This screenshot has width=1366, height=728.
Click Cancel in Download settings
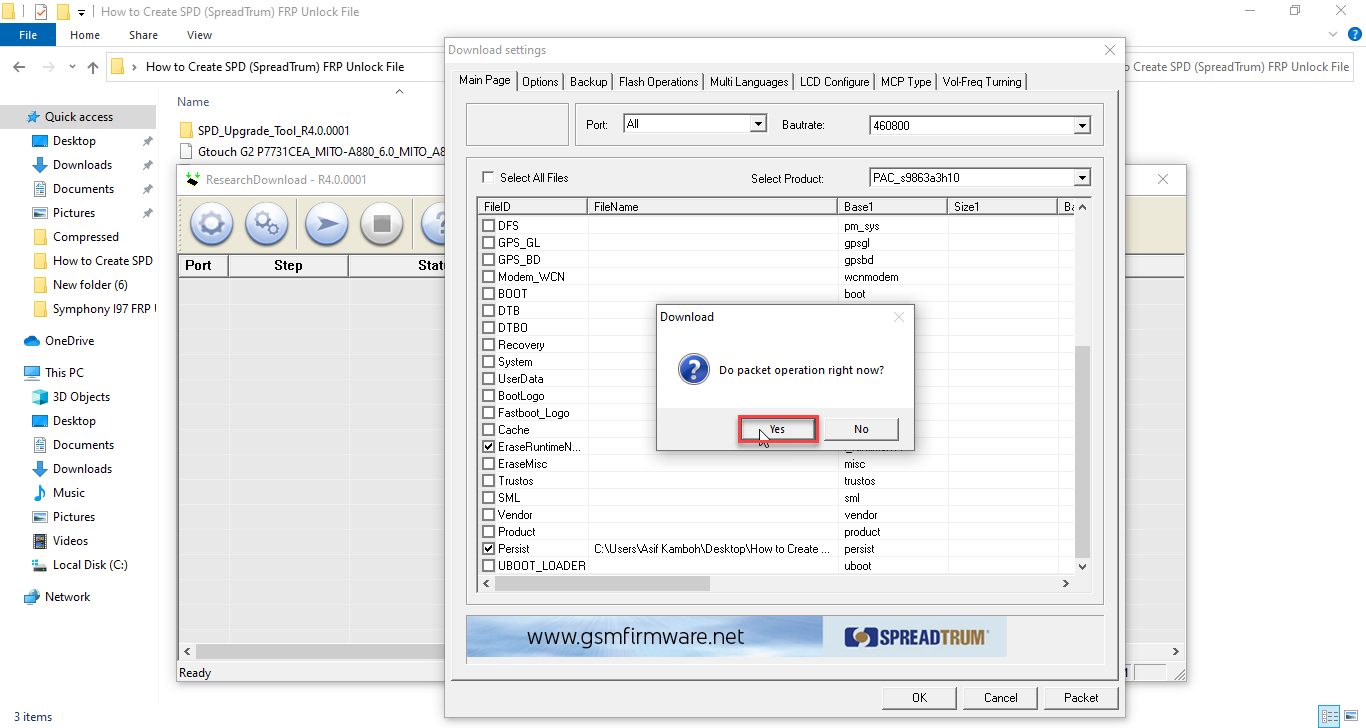point(1000,698)
